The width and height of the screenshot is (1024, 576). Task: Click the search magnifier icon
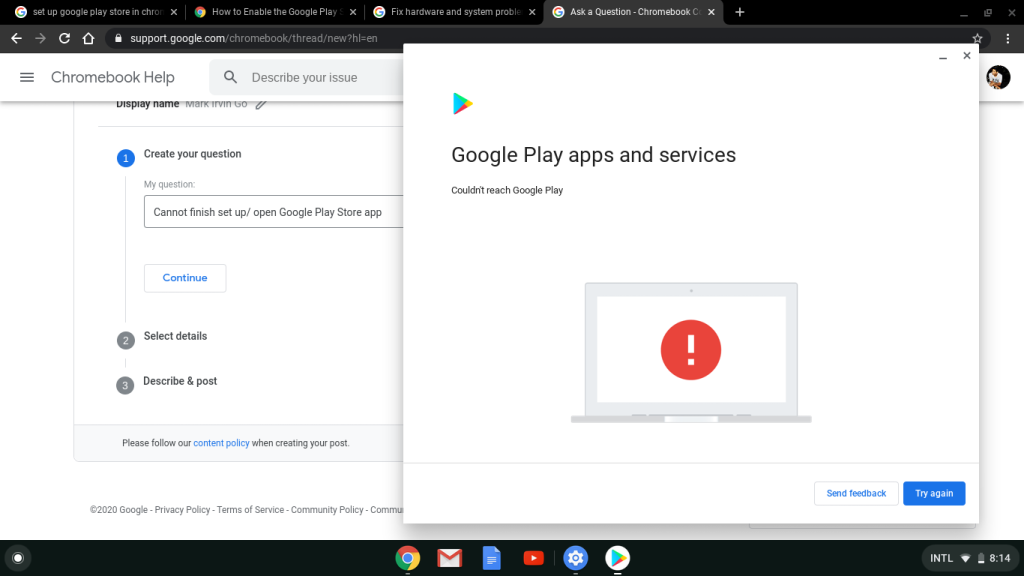[x=230, y=77]
